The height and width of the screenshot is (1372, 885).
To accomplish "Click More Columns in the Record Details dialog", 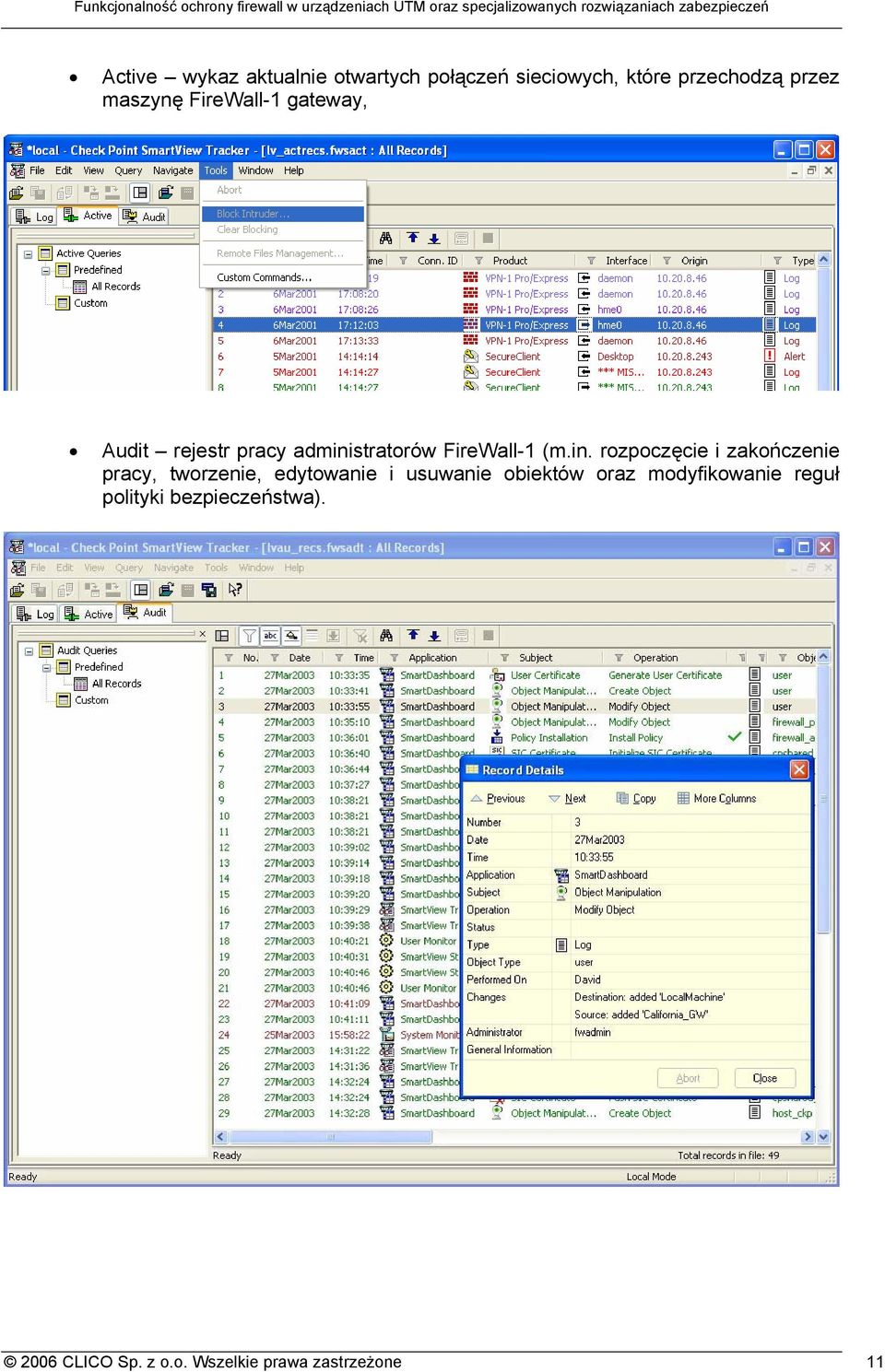I will tap(716, 799).
